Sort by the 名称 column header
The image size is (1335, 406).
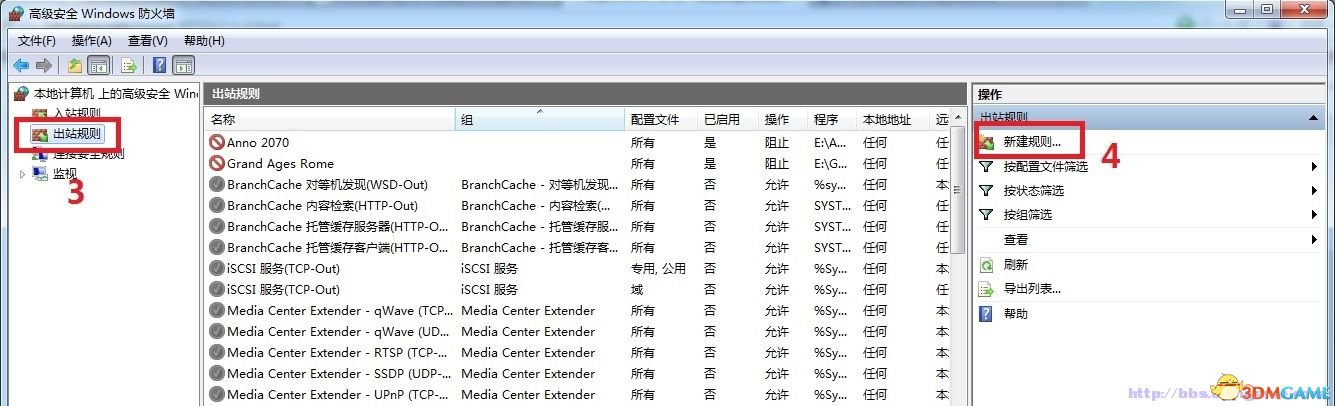[330, 119]
